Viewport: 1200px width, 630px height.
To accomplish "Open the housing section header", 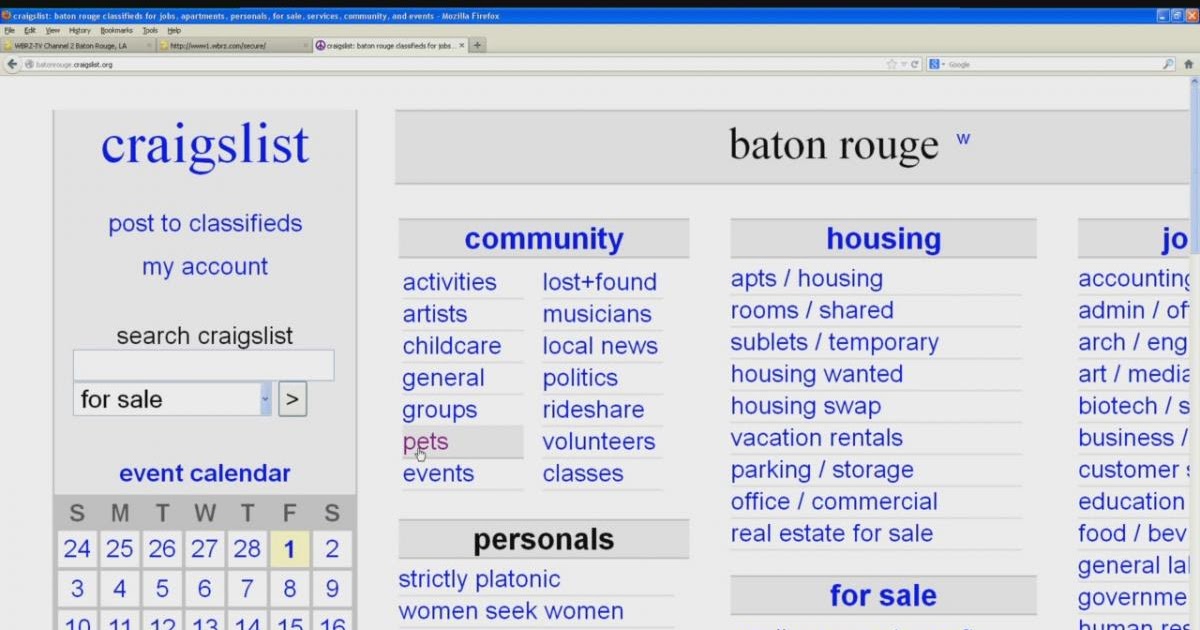I will point(884,239).
